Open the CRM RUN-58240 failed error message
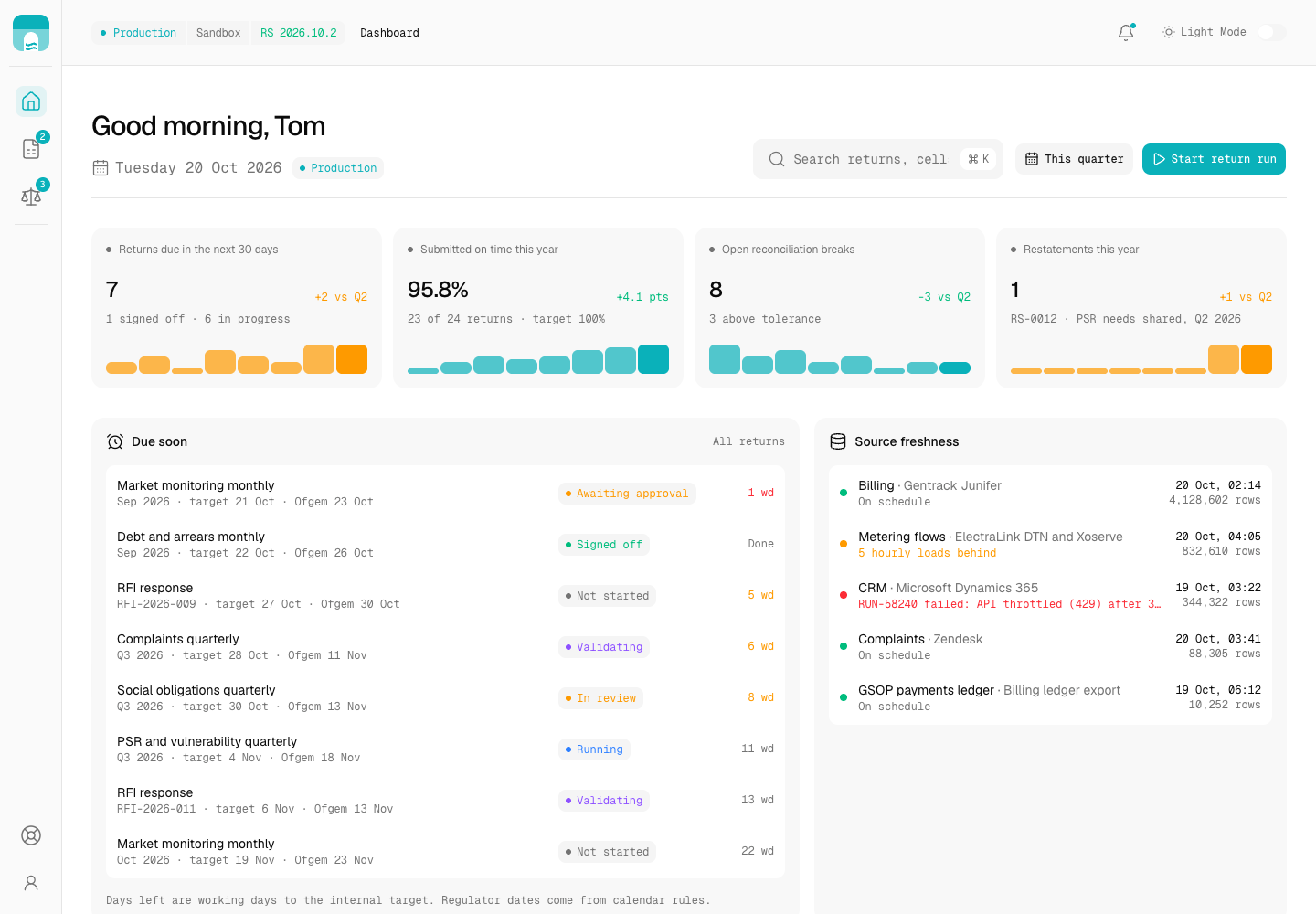The width and height of the screenshot is (1316, 914). click(x=1009, y=604)
